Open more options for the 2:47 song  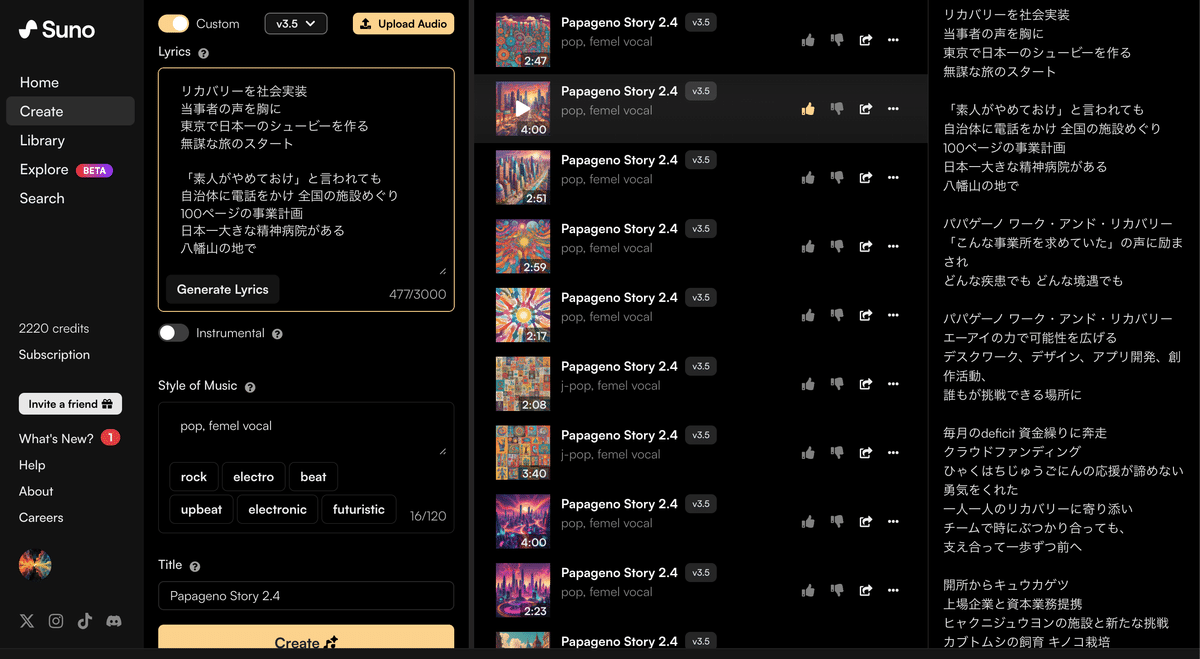click(893, 40)
